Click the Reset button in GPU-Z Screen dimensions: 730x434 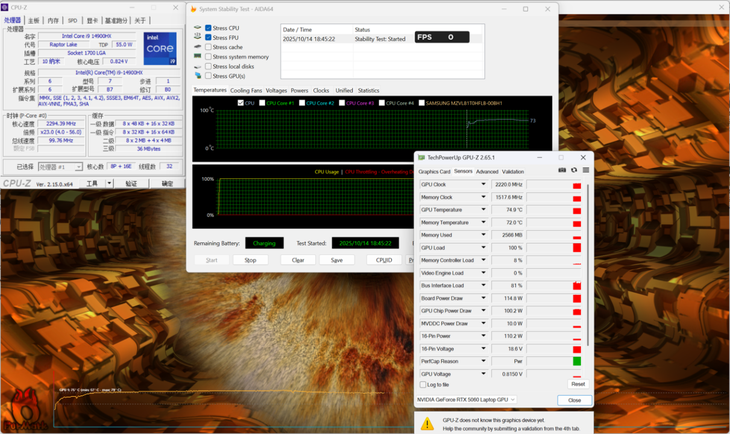click(577, 384)
